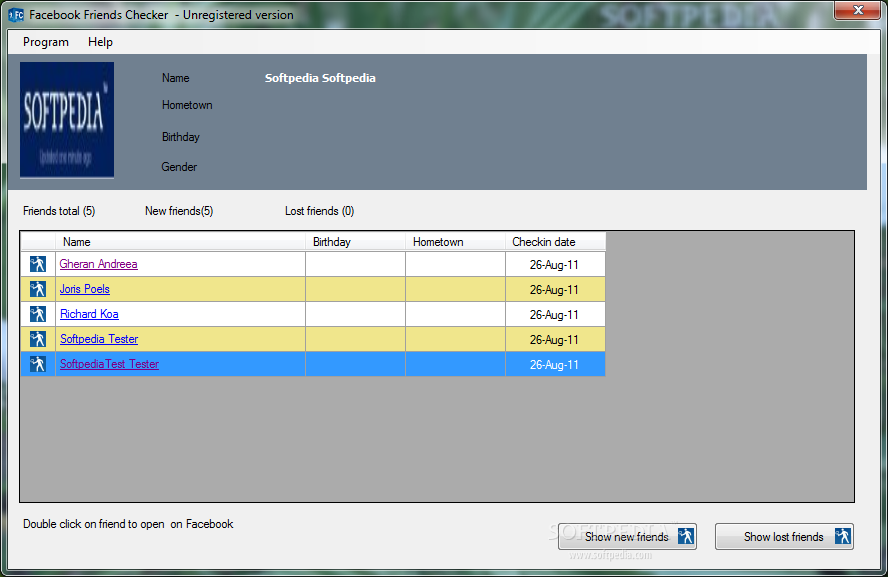888x577 pixels.
Task: Sort by the Checkin date column header
Action: [x=555, y=242]
